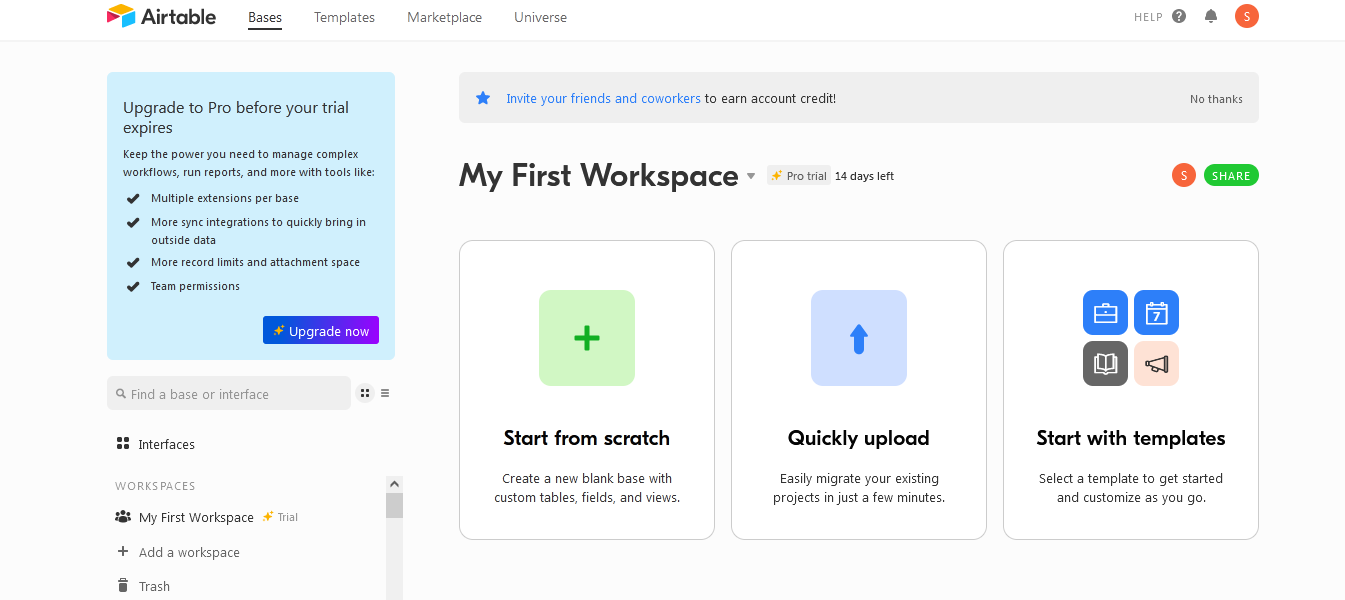Open the Help question mark icon
This screenshot has width=1345, height=600.
[x=1179, y=16]
